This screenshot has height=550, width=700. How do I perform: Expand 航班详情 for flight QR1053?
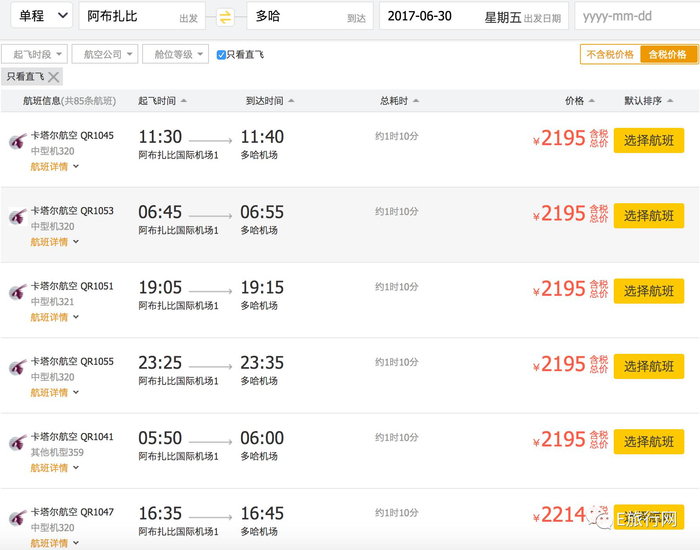pos(54,242)
